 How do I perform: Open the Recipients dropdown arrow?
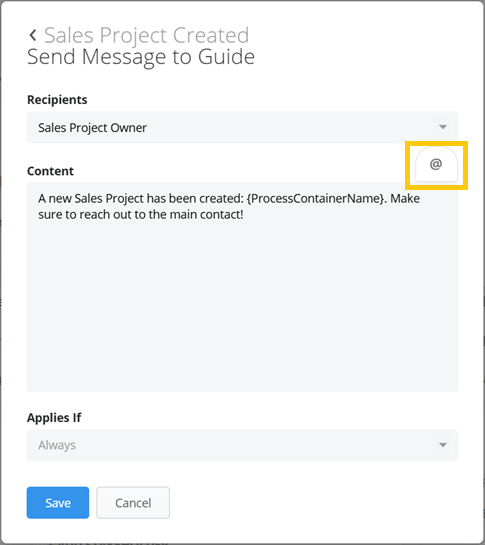[443, 127]
